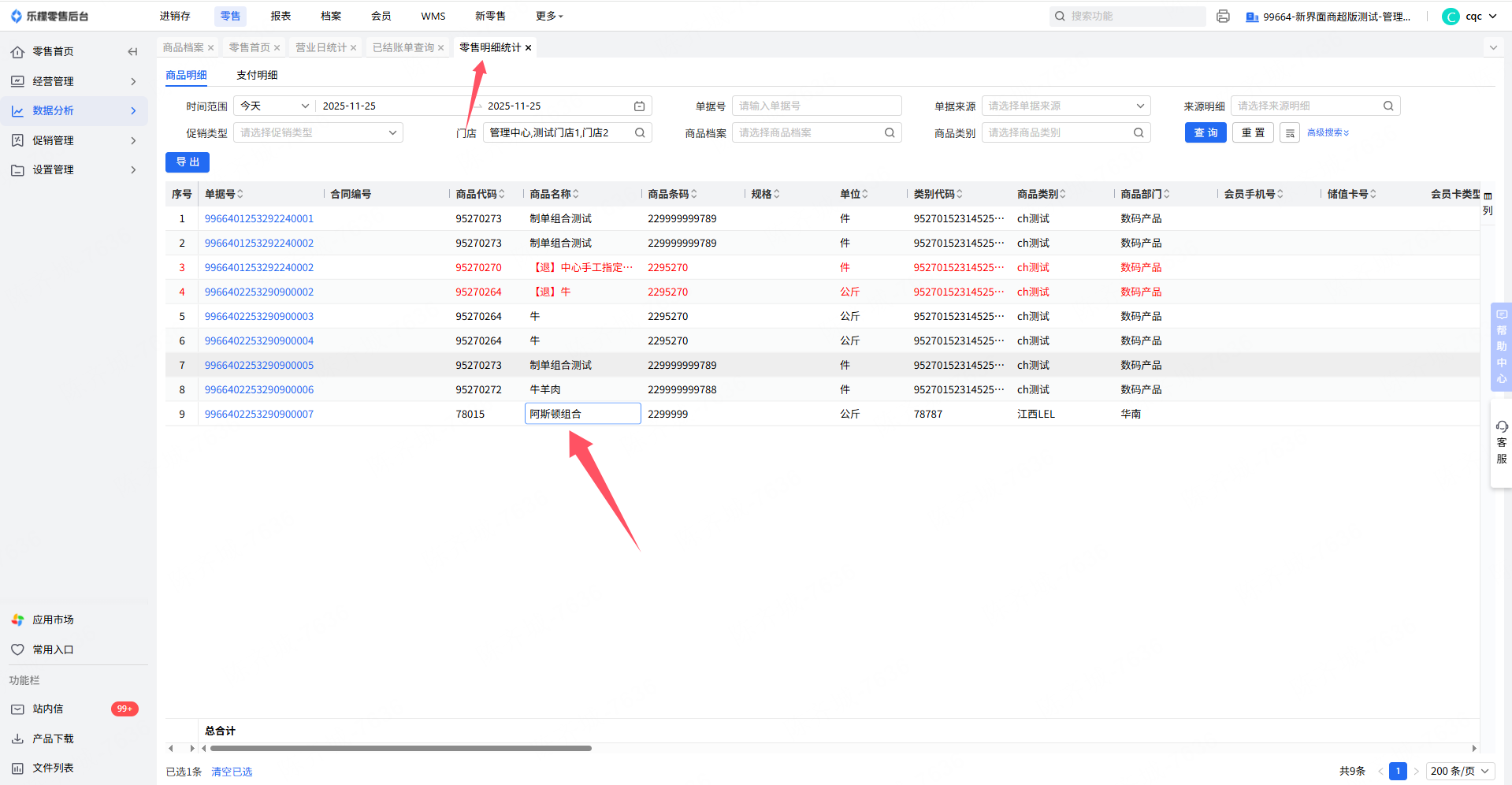Click the 查询 button
The image size is (1512, 785).
(1206, 133)
